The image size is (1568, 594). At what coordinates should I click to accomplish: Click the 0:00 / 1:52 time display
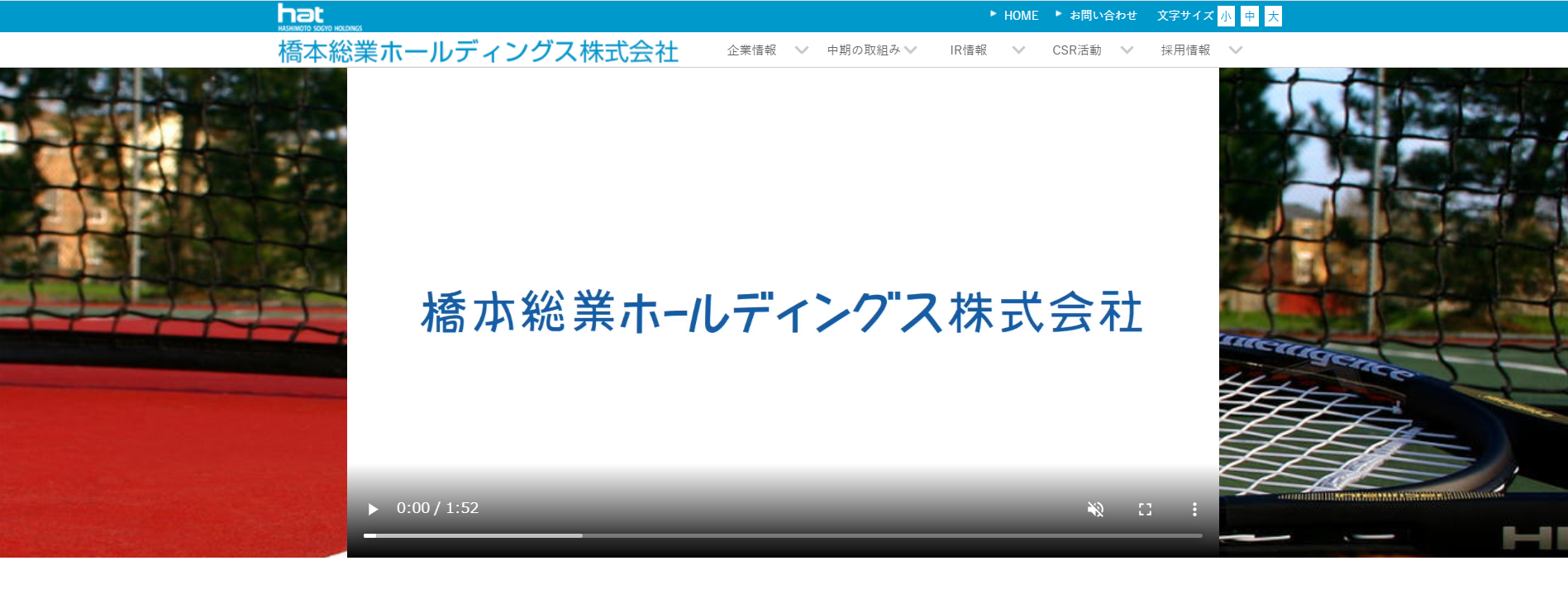pyautogui.click(x=437, y=508)
